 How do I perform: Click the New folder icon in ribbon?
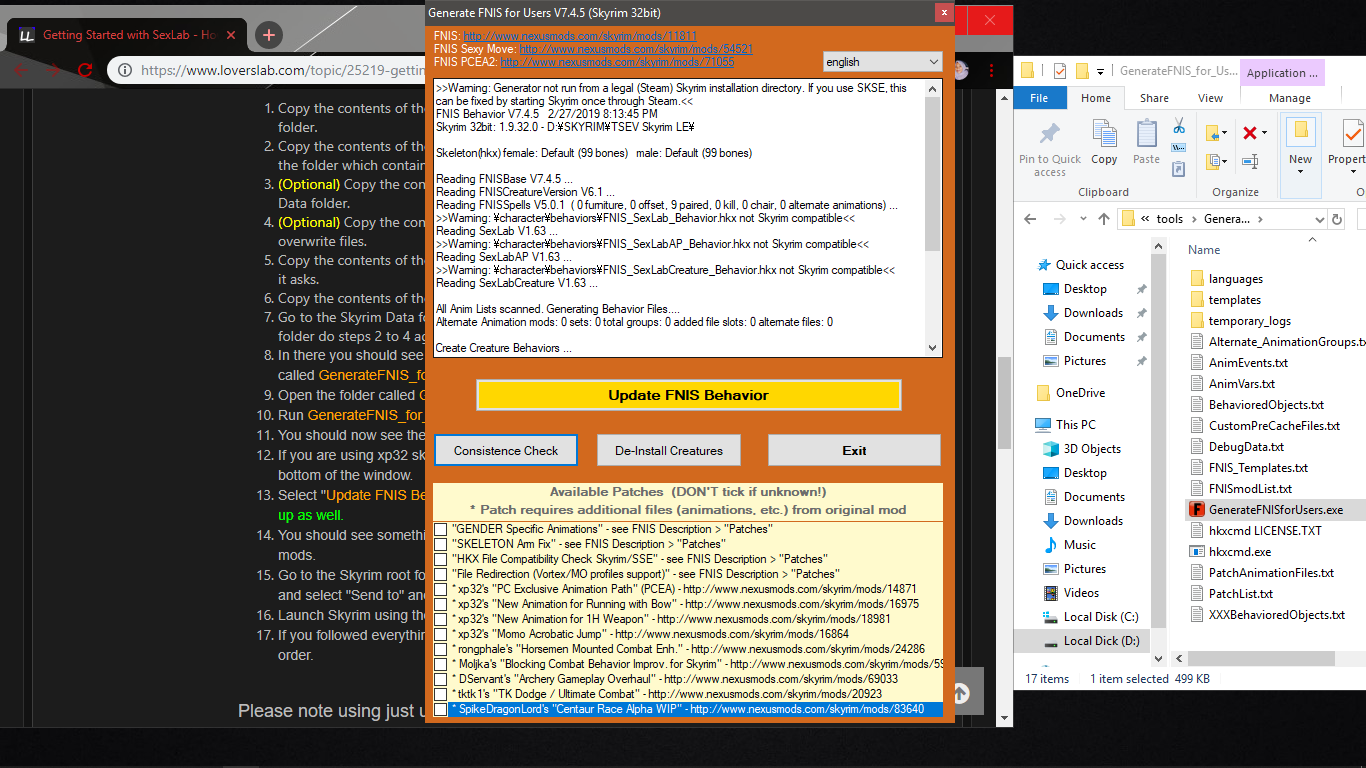click(x=1300, y=132)
